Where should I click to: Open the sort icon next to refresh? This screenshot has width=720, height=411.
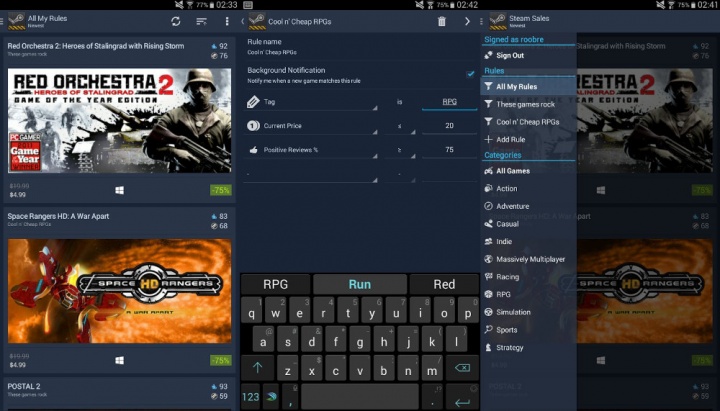point(201,21)
